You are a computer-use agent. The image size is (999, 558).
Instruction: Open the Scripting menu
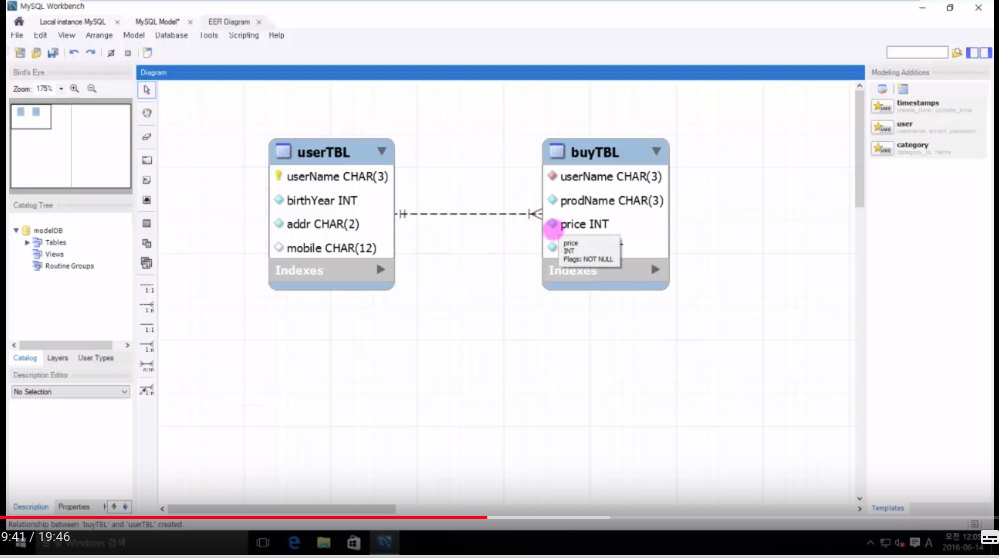pyautogui.click(x=243, y=35)
